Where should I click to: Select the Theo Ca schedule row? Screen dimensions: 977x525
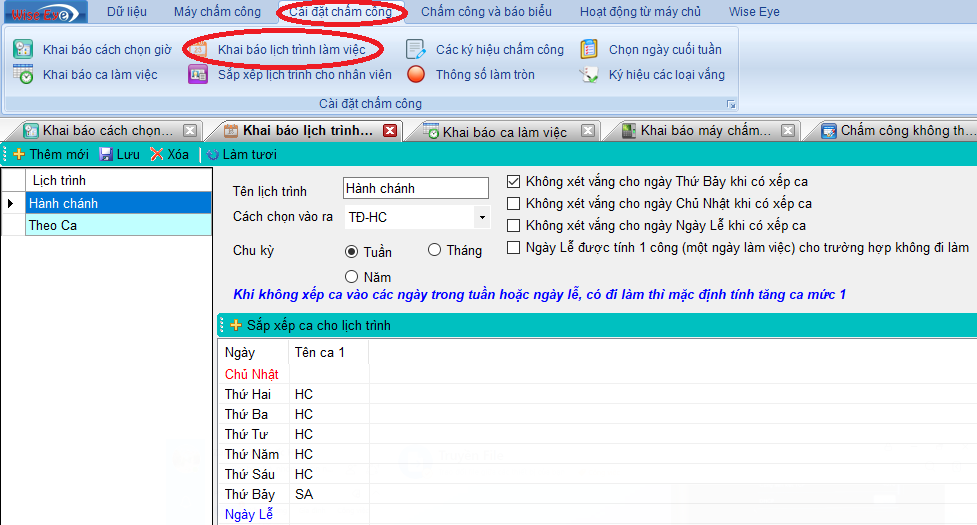pos(118,225)
